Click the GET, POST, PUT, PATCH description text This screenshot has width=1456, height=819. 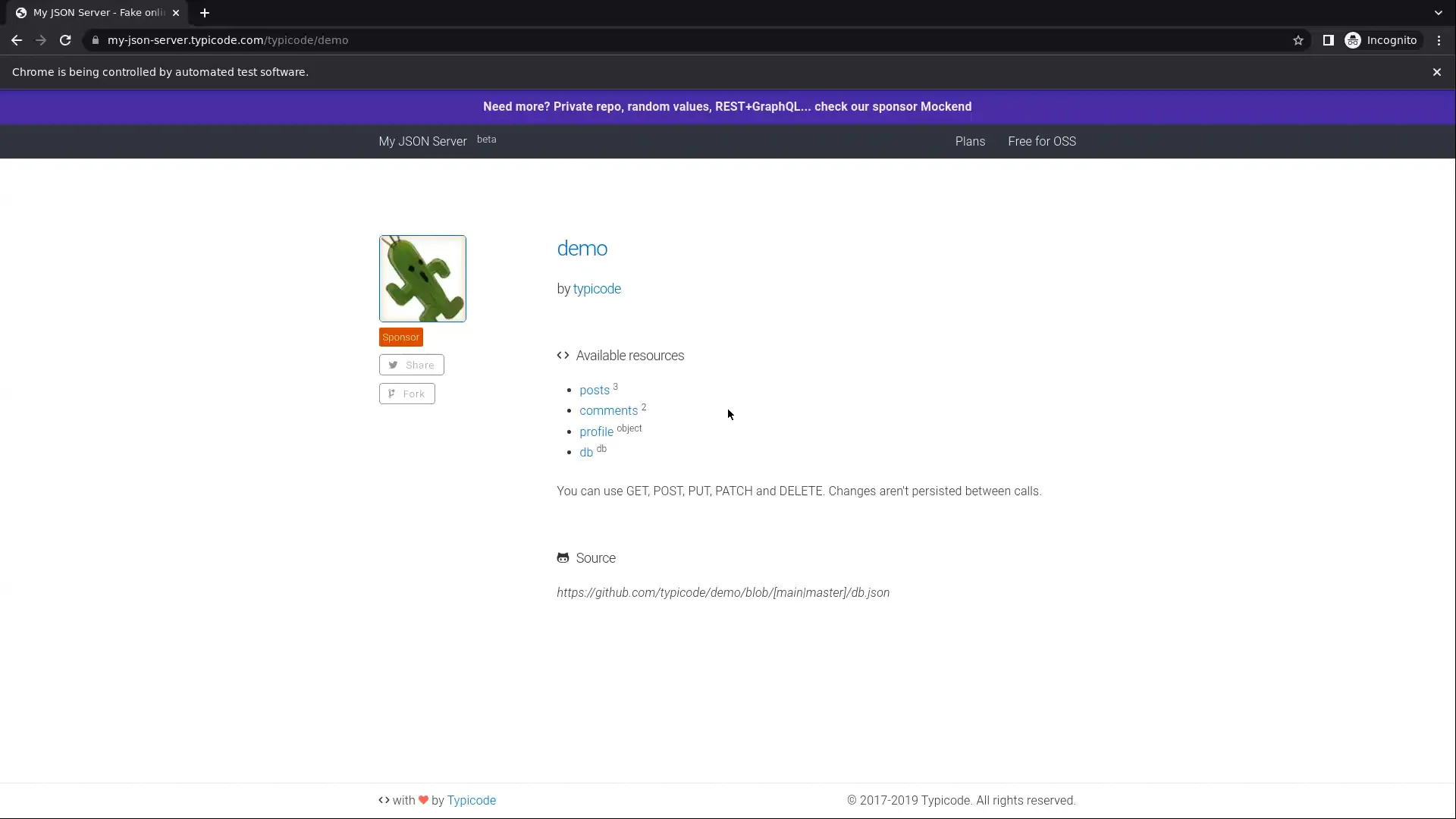point(799,491)
